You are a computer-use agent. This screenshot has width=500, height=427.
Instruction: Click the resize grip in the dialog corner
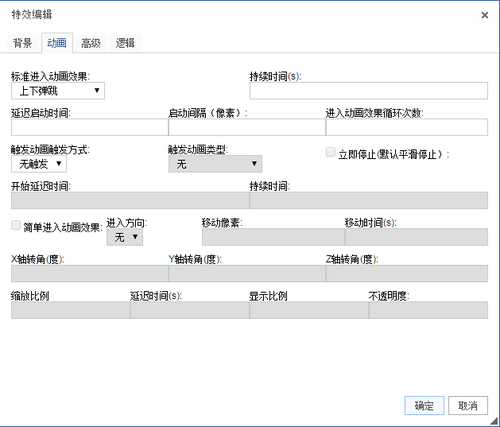point(494,421)
